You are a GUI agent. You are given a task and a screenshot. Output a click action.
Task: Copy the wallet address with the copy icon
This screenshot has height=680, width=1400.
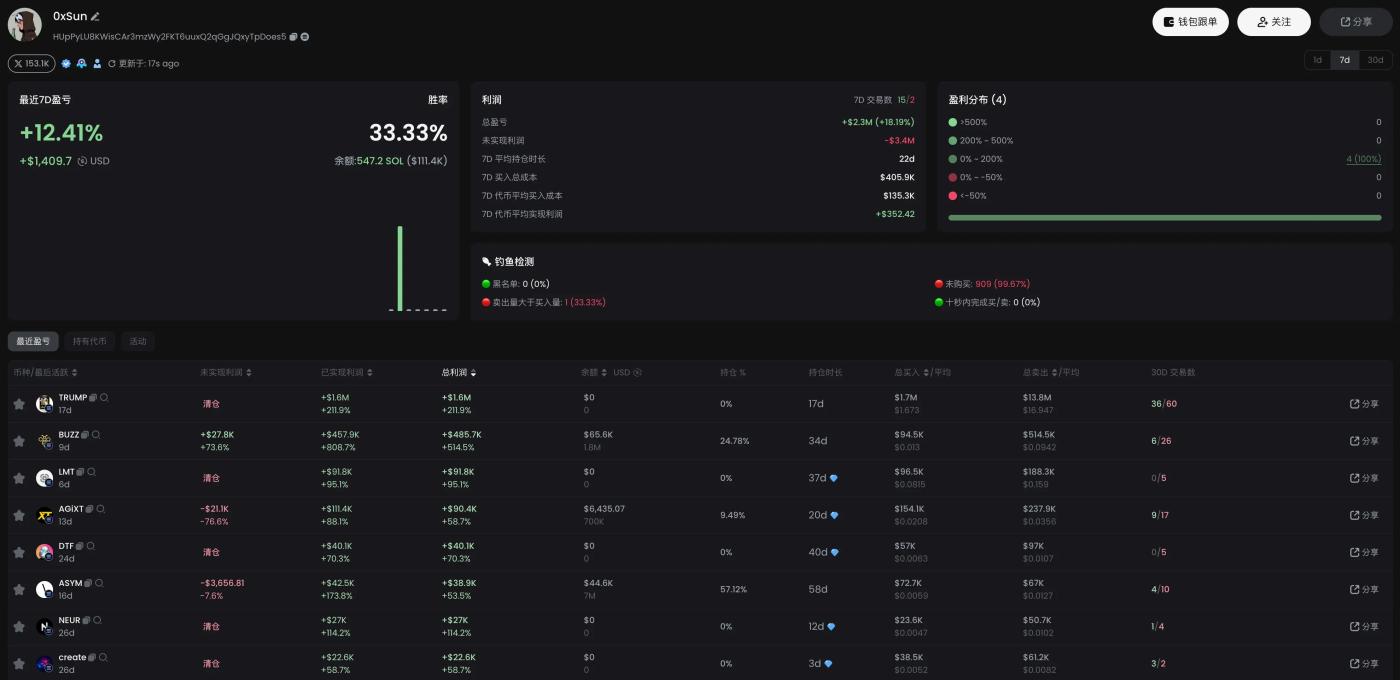pos(294,37)
